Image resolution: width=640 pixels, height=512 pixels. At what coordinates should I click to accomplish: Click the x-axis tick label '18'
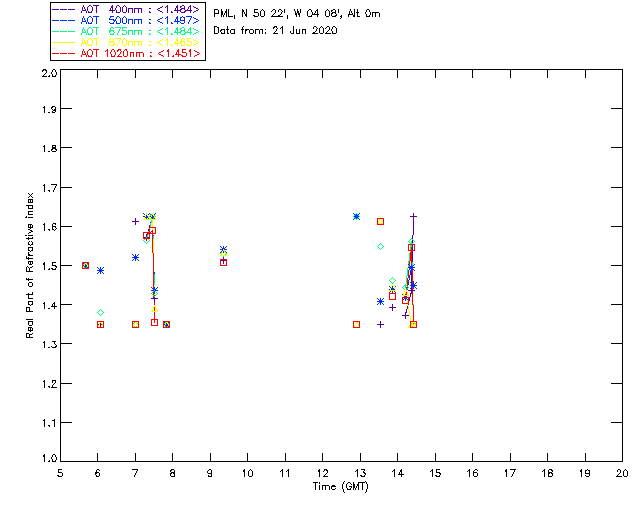click(x=547, y=473)
